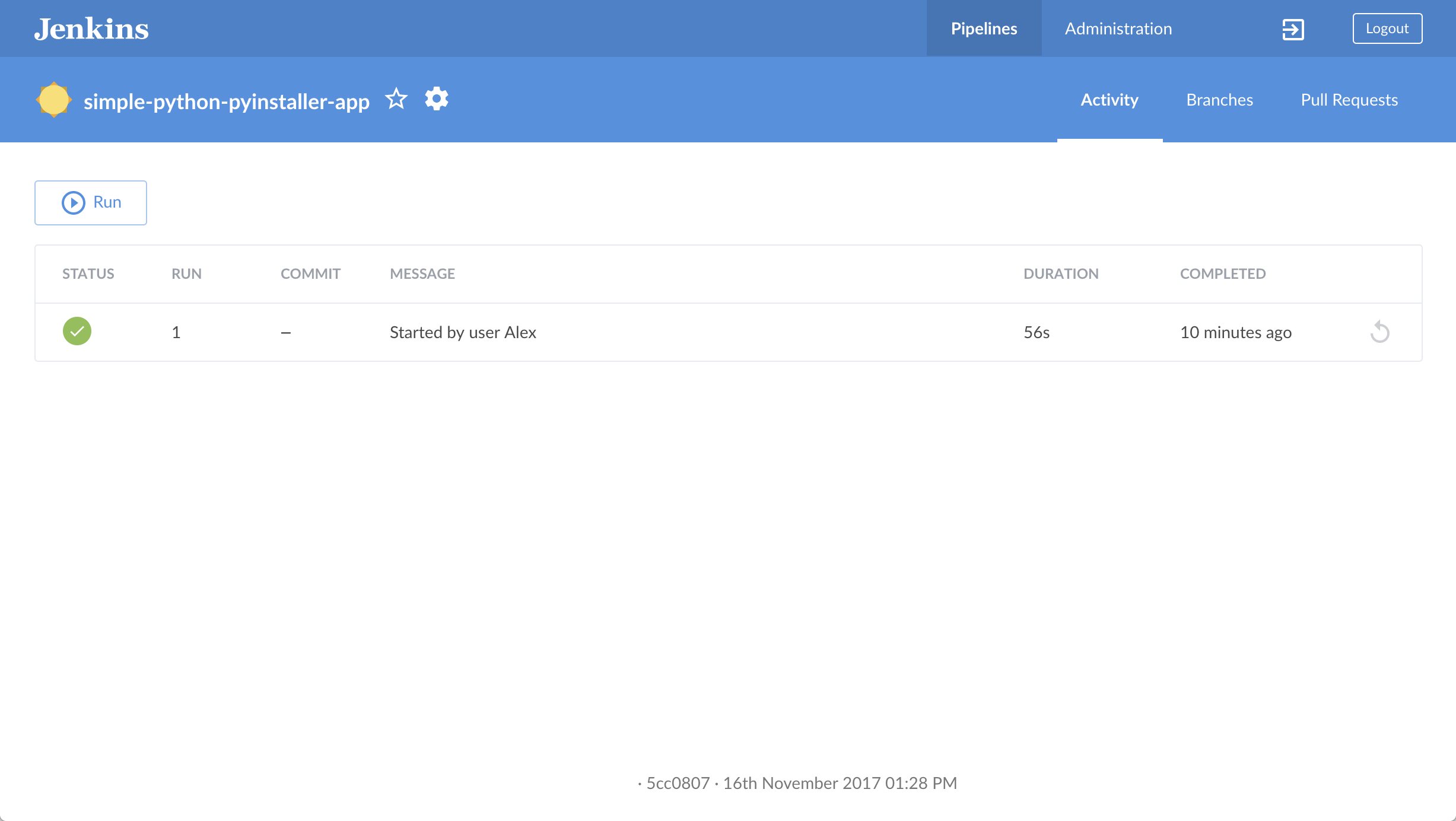Viewport: 1456px width, 821px height.
Task: Open the Pipelines menu item
Action: 984,28
